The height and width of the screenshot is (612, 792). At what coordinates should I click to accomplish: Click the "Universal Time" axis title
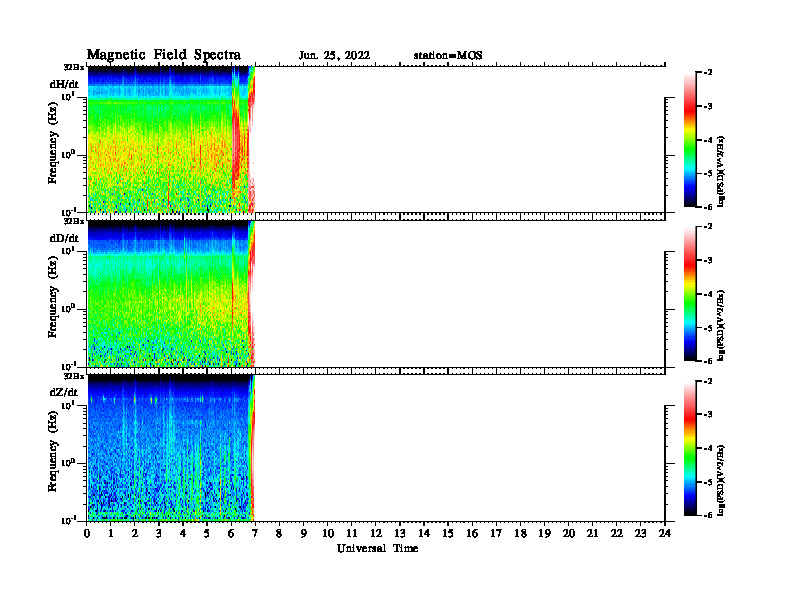tap(377, 548)
